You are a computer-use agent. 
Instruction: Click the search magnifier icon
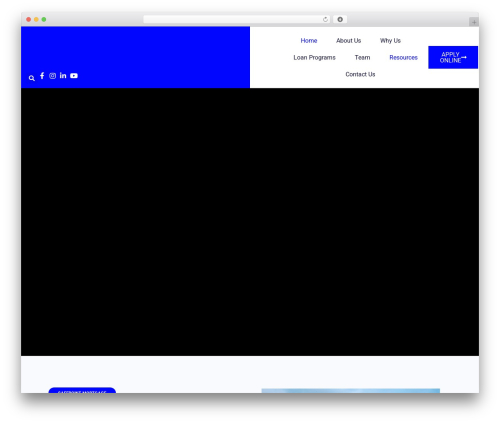pyautogui.click(x=32, y=78)
